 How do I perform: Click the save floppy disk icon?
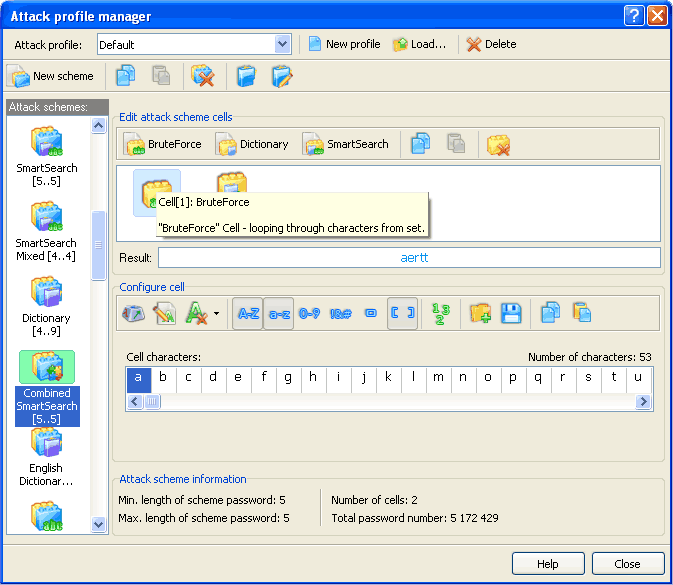(x=511, y=313)
